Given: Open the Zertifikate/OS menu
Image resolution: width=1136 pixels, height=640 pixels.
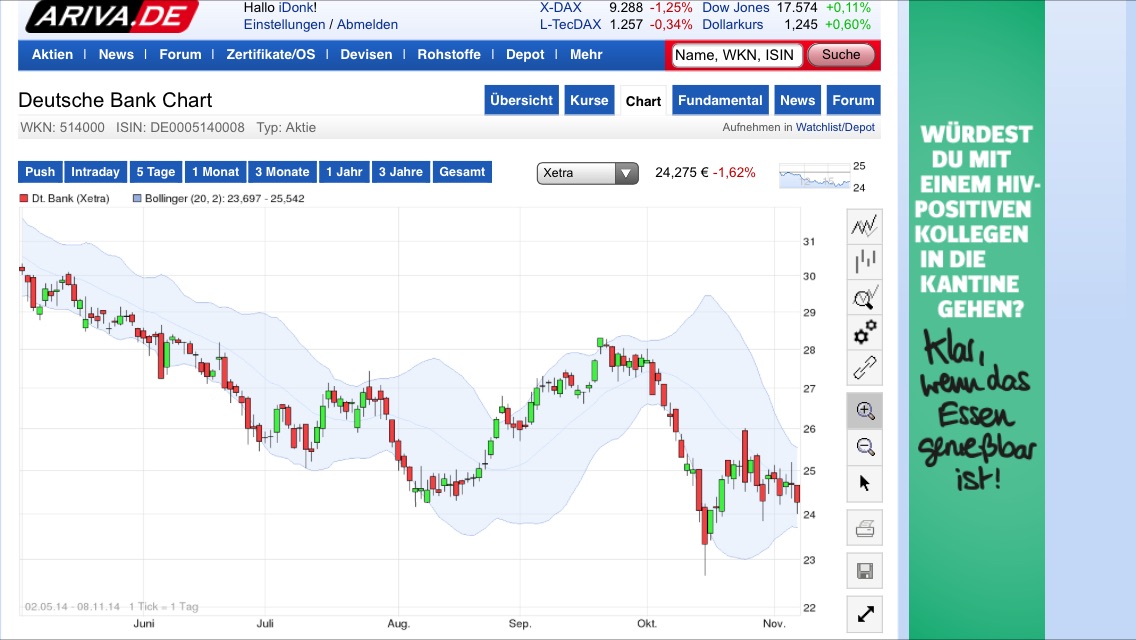Looking at the screenshot, I should 269,54.
